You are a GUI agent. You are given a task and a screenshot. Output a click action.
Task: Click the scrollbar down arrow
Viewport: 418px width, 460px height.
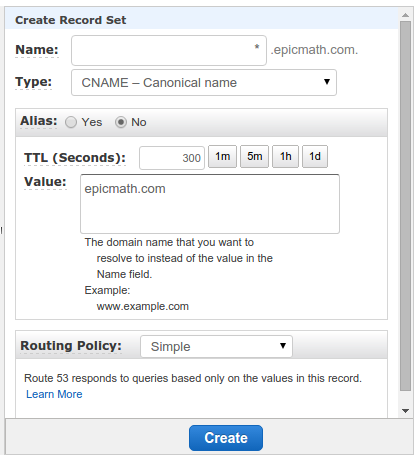coord(405,411)
